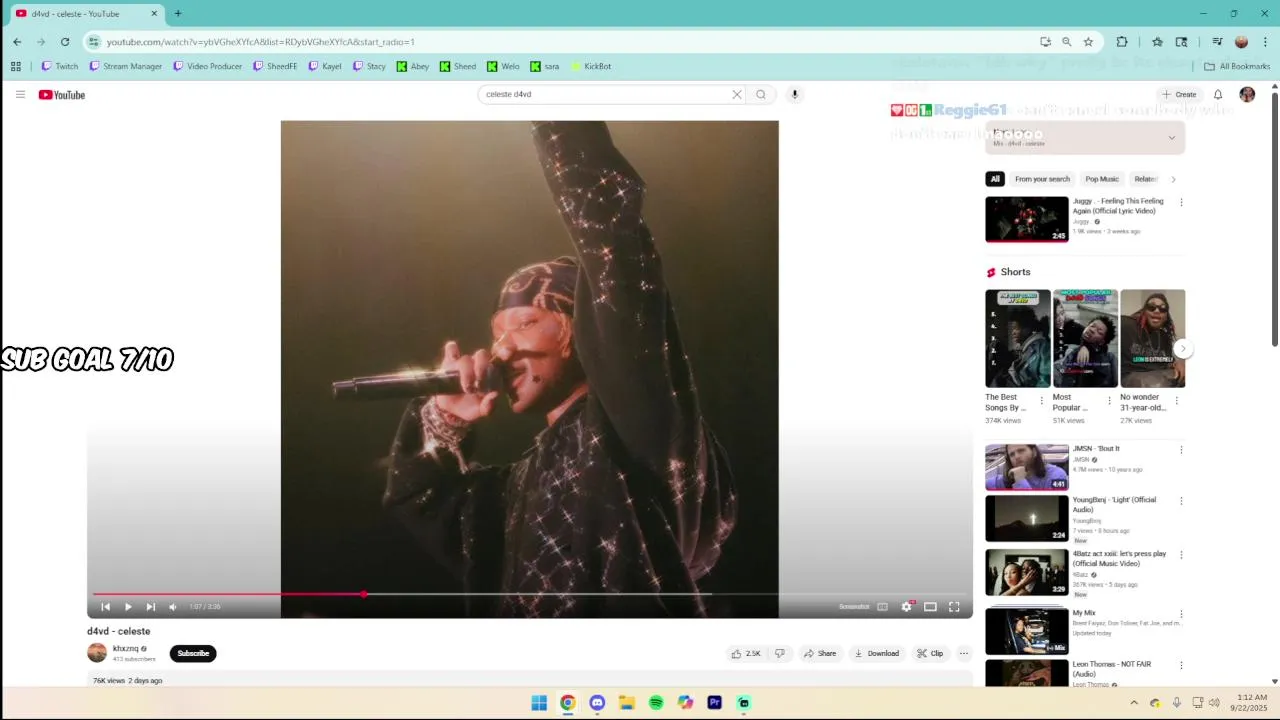This screenshot has width=1280, height=720.
Task: Subscribe to khxznq channel
Action: pyautogui.click(x=193, y=654)
